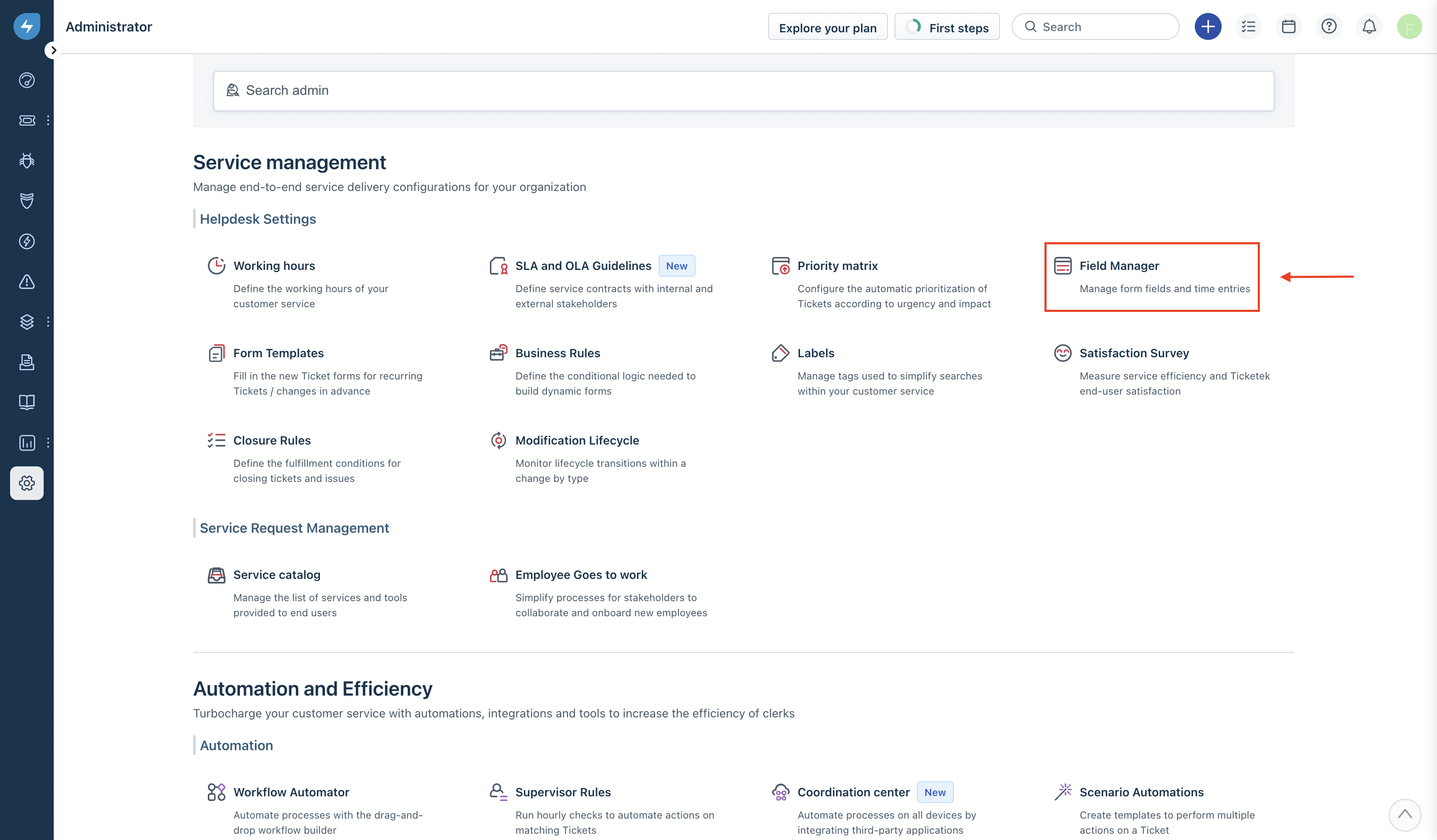
Task: Select the admin gear icon in sidebar
Action: (x=27, y=483)
